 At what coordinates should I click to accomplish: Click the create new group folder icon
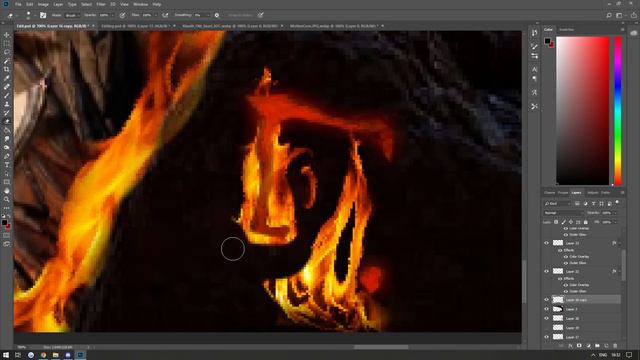597,346
